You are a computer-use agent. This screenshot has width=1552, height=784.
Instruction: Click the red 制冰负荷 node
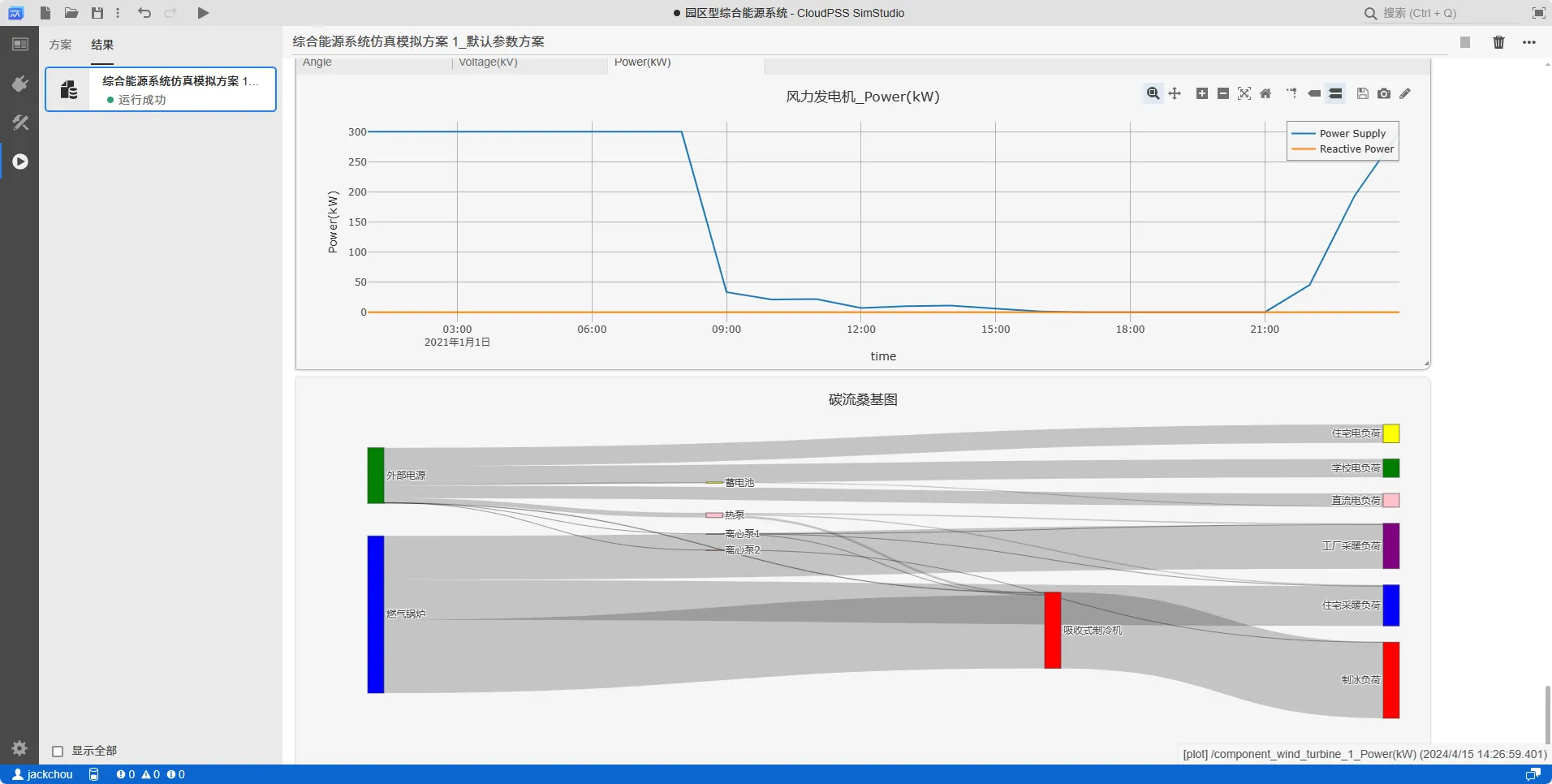point(1391,680)
